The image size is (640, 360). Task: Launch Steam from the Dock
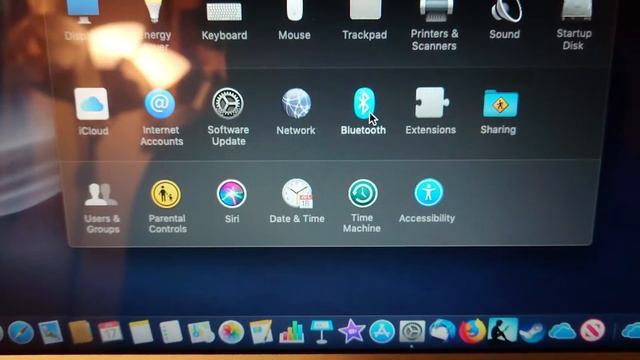tap(532, 331)
